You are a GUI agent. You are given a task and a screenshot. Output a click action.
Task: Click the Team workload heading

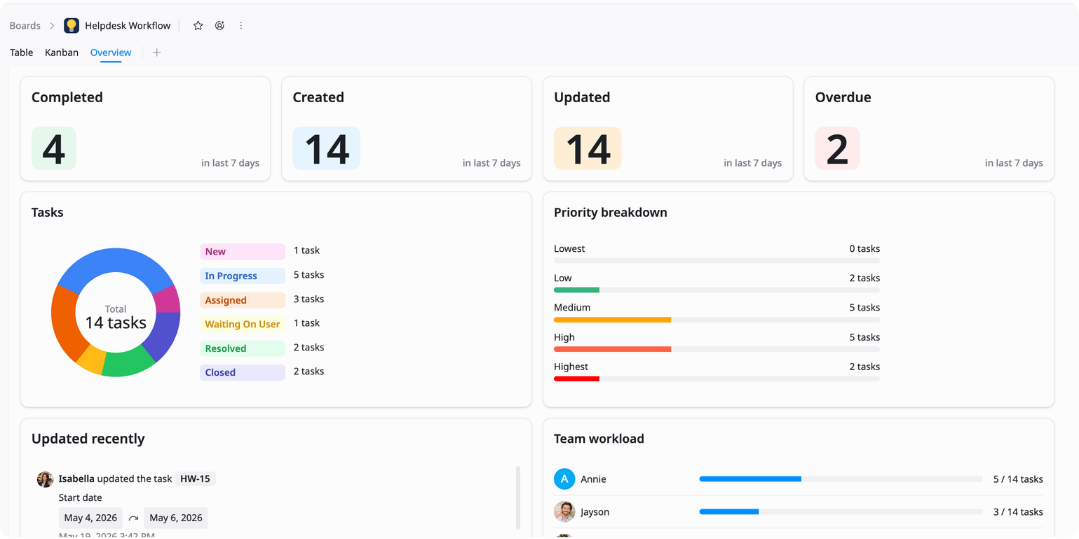click(599, 438)
